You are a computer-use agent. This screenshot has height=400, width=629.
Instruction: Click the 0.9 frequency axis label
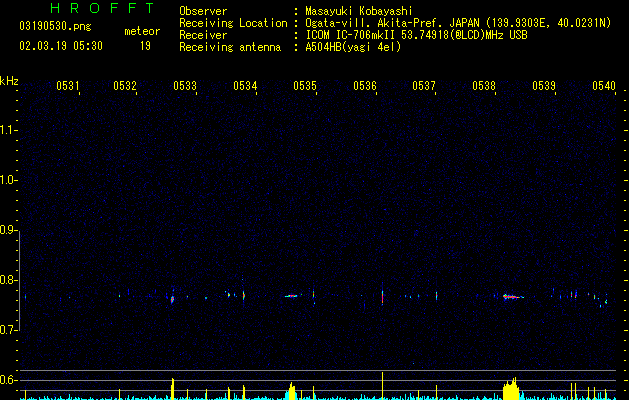click(x=8, y=230)
